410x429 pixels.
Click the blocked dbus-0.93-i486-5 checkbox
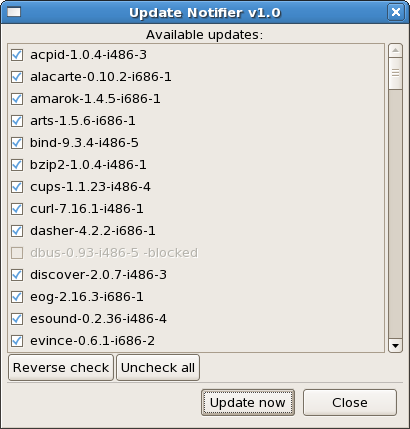17,253
